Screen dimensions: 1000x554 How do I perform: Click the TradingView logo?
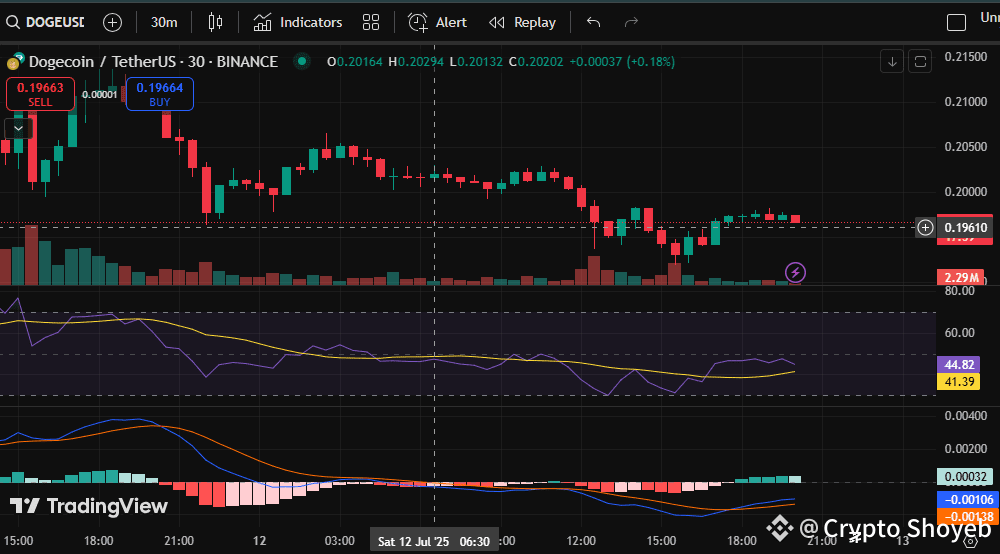pos(89,506)
